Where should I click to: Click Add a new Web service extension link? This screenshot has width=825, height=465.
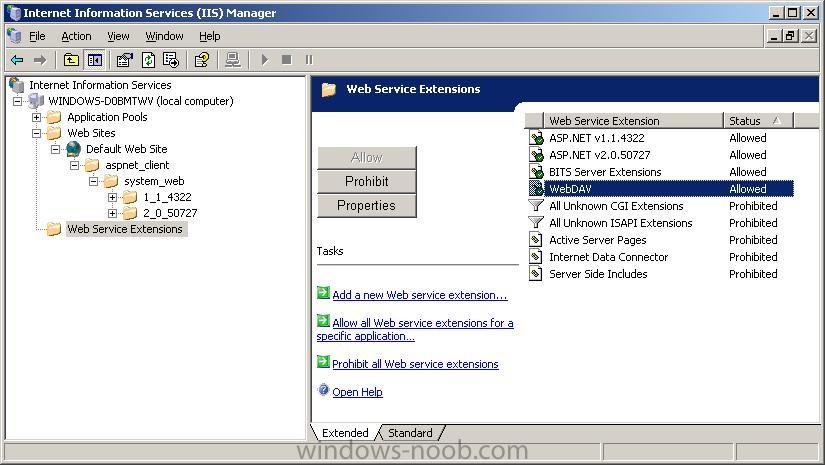(x=420, y=295)
